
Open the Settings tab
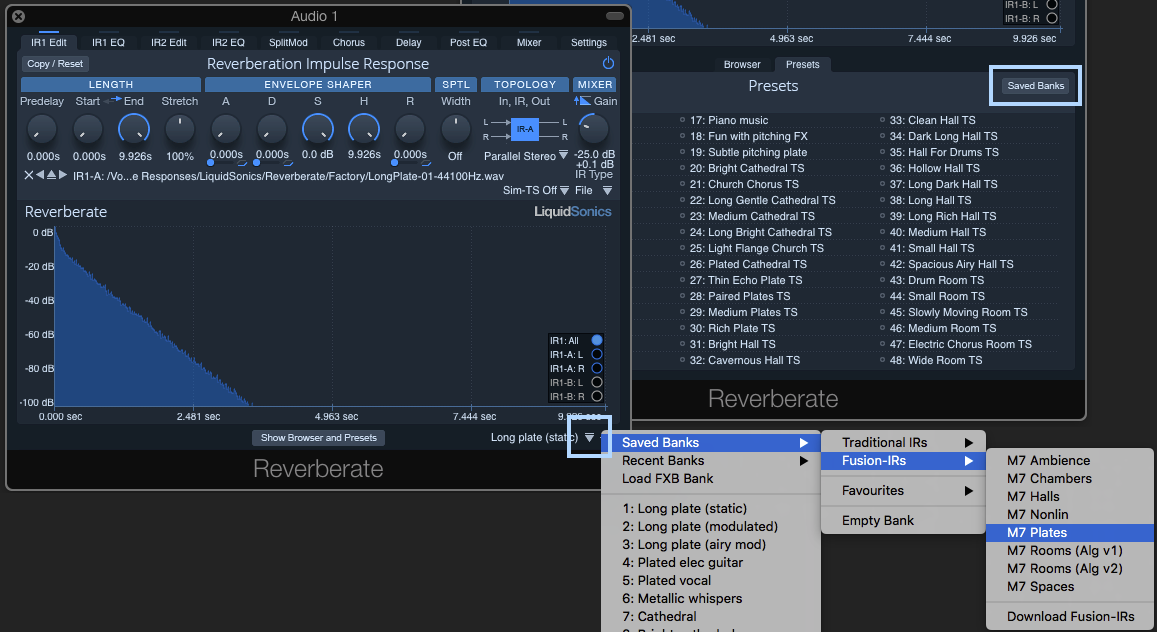click(x=589, y=42)
